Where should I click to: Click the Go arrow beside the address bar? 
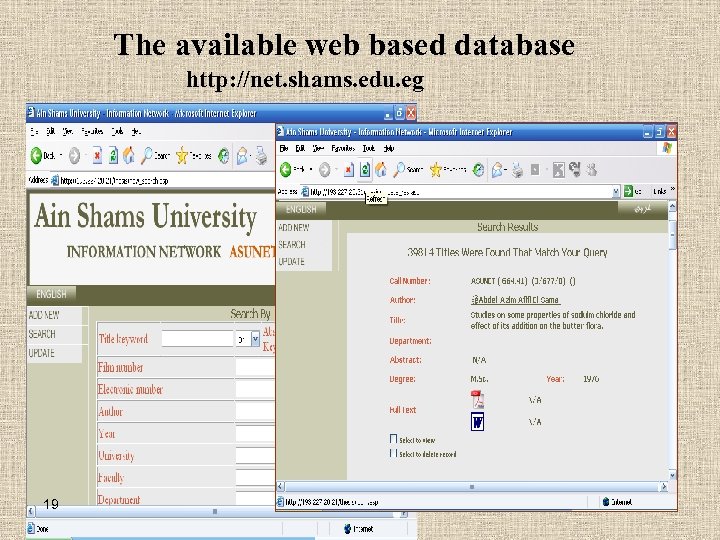tap(628, 191)
